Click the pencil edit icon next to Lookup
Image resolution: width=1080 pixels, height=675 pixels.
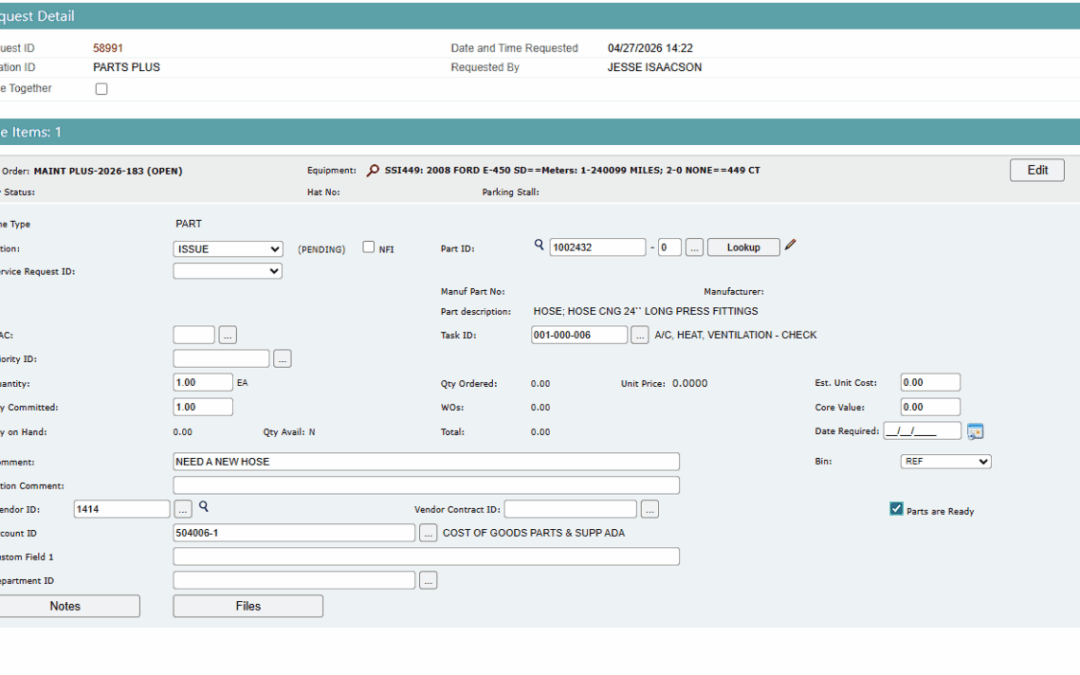790,245
